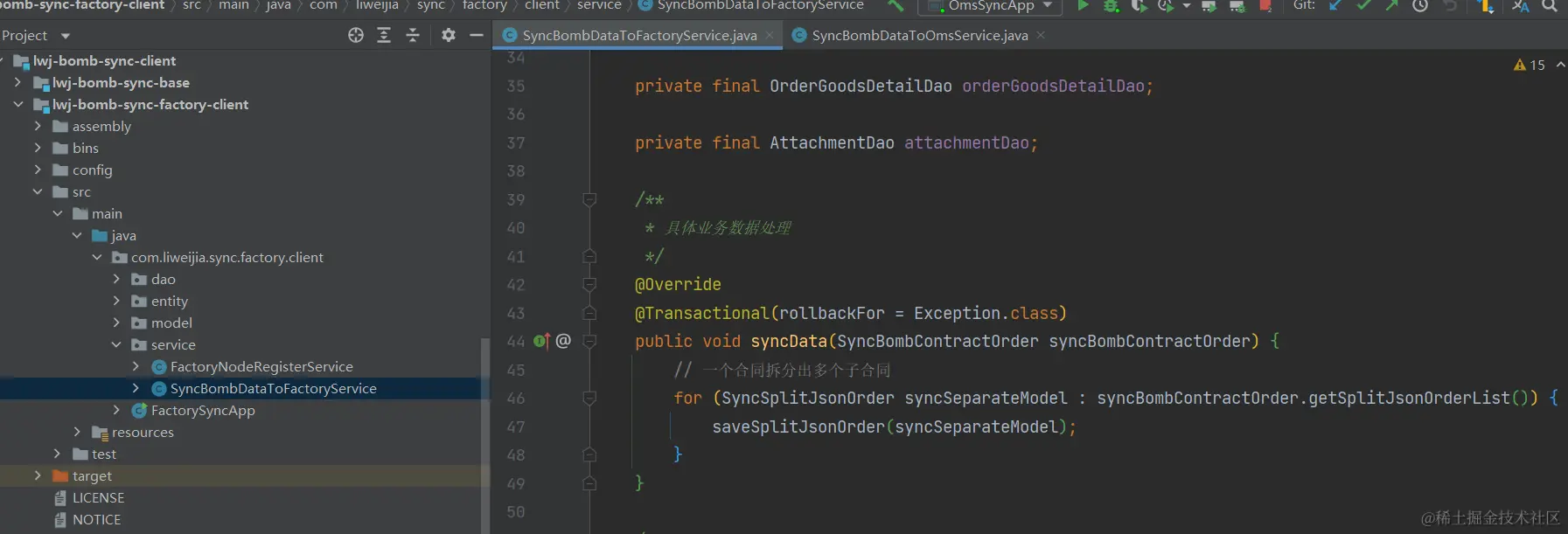Build project with the hammer icon
This screenshot has width=1568, height=534.
pos(896,6)
